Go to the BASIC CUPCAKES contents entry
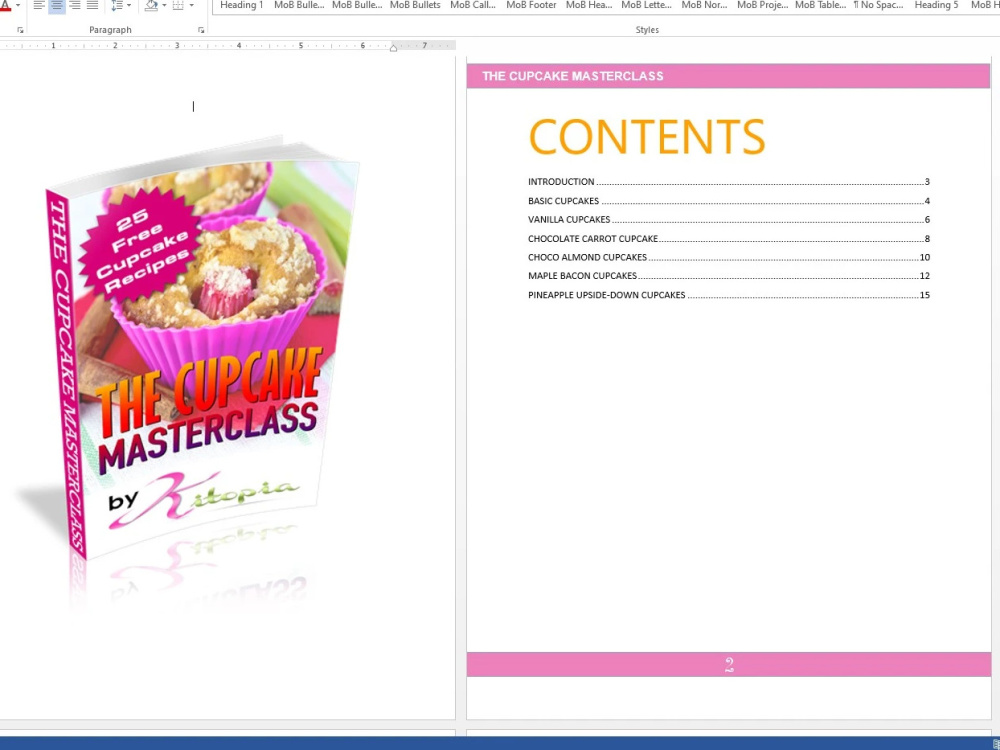Screen dimensions: 1000x750 [728, 201]
